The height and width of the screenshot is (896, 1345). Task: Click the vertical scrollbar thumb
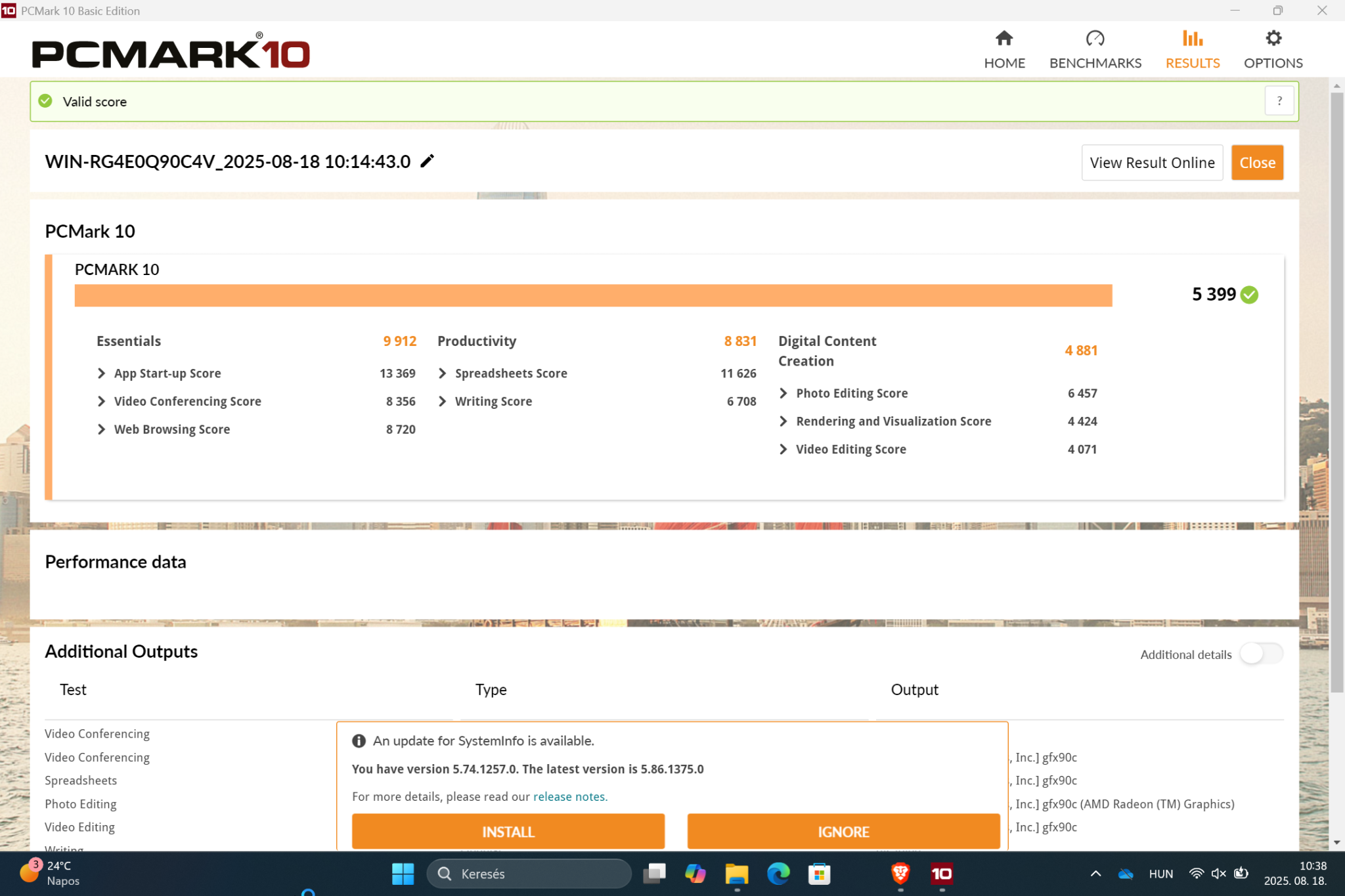pyautogui.click(x=1336, y=393)
